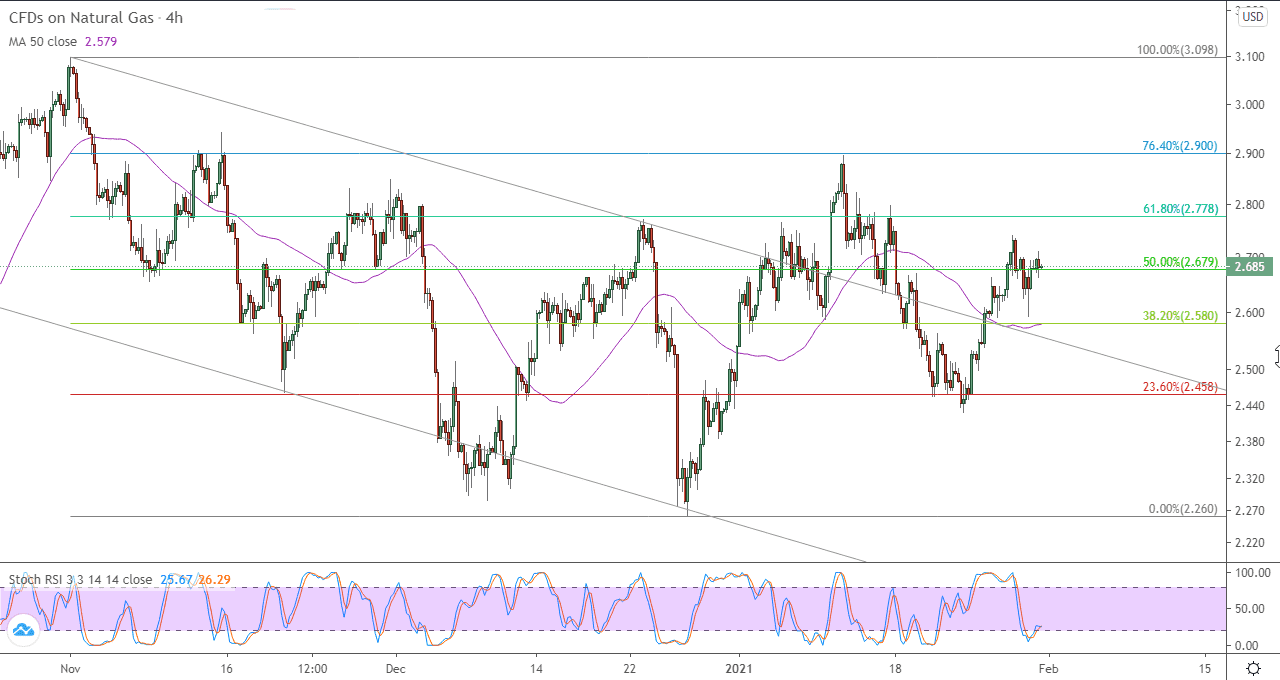Click 2.380 on the price axis

(1252, 441)
